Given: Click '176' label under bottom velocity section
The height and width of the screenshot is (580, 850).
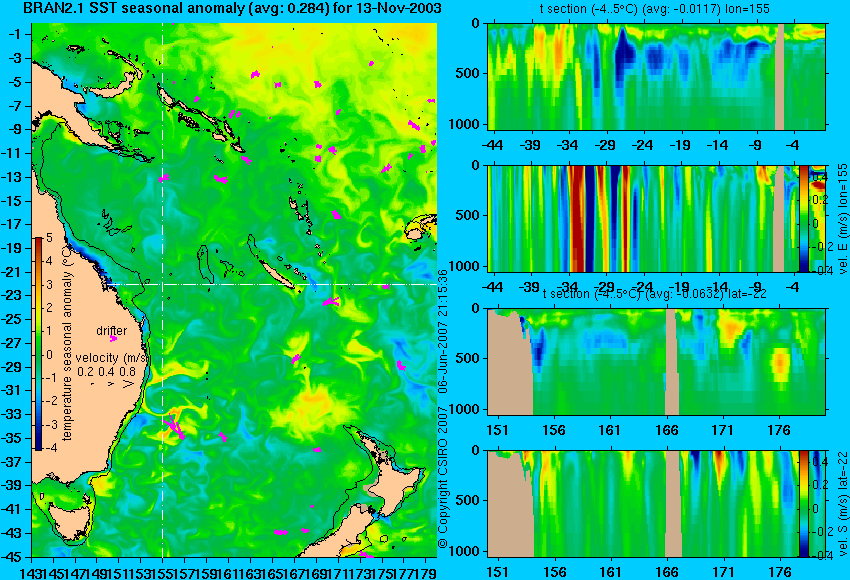Looking at the screenshot, I should [780, 572].
